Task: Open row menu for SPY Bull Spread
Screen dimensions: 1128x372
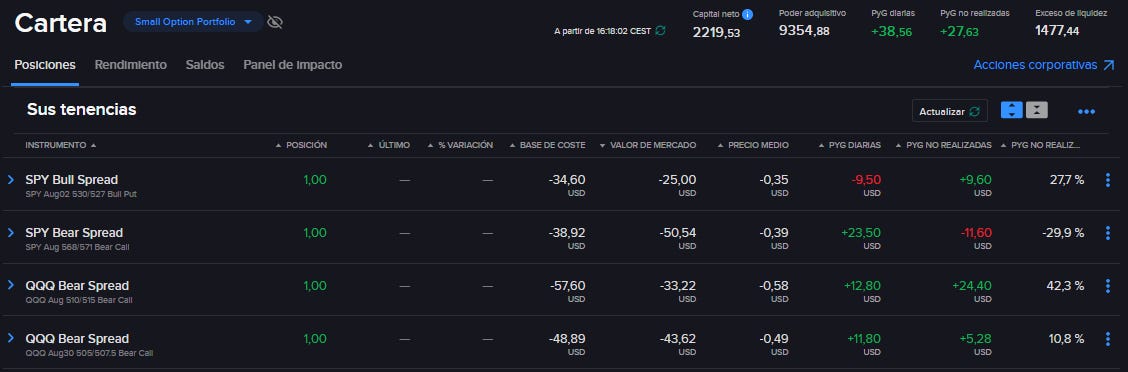Action: pos(1108,180)
